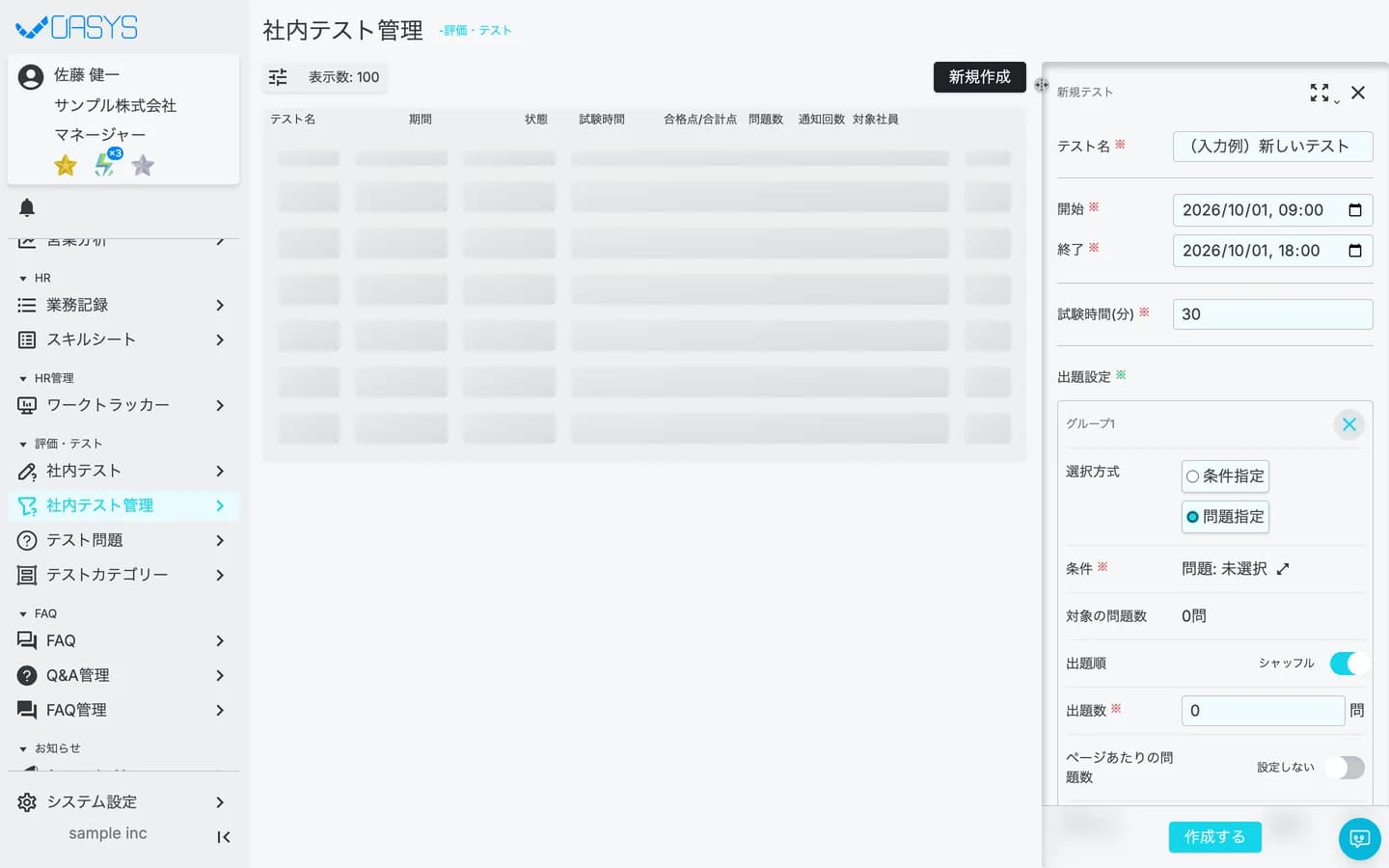
Task: Open テストカテゴリー menu item
Action: point(123,575)
